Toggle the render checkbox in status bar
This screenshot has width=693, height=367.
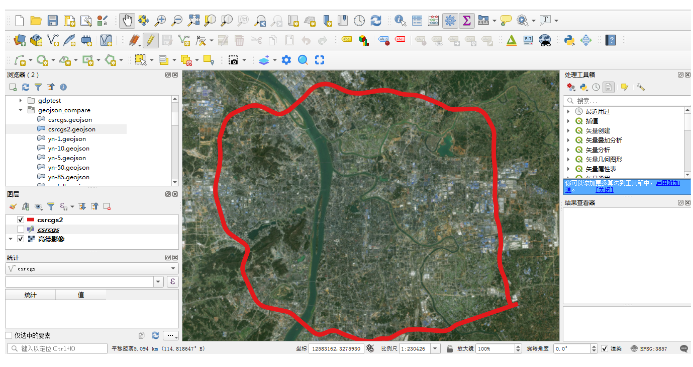[605, 348]
